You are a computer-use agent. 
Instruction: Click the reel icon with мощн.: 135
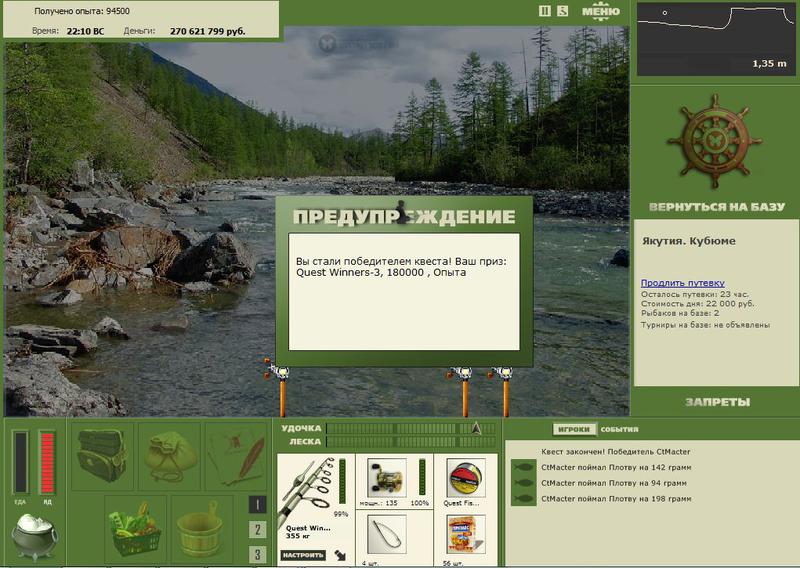pos(387,478)
